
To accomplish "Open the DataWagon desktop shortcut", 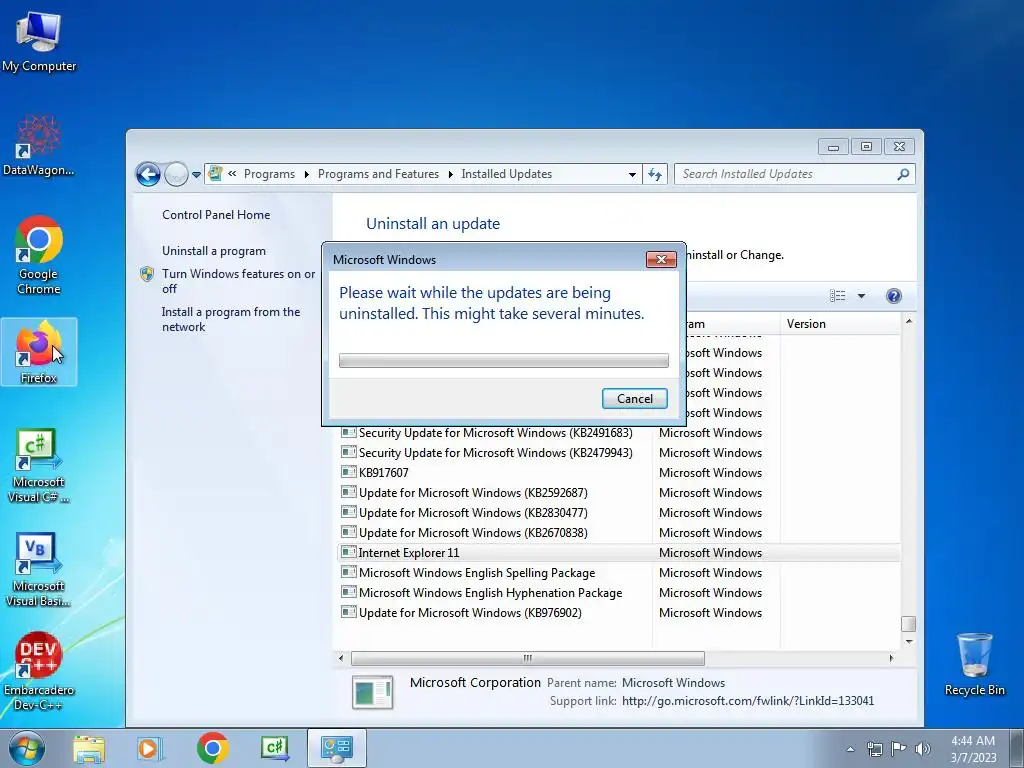I will 39,145.
